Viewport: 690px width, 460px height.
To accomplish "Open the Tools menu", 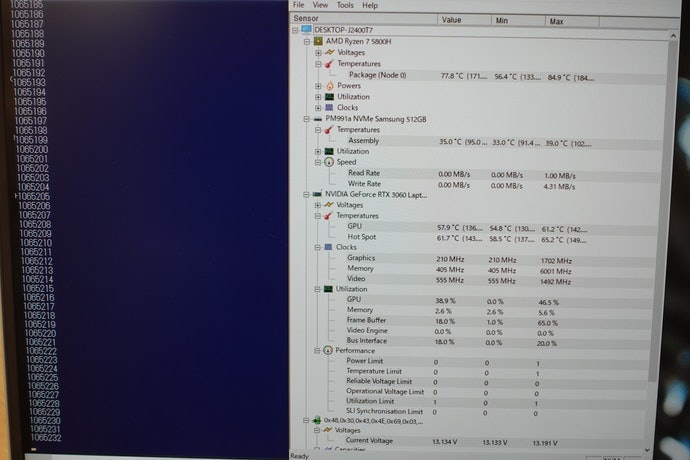I will click(345, 5).
